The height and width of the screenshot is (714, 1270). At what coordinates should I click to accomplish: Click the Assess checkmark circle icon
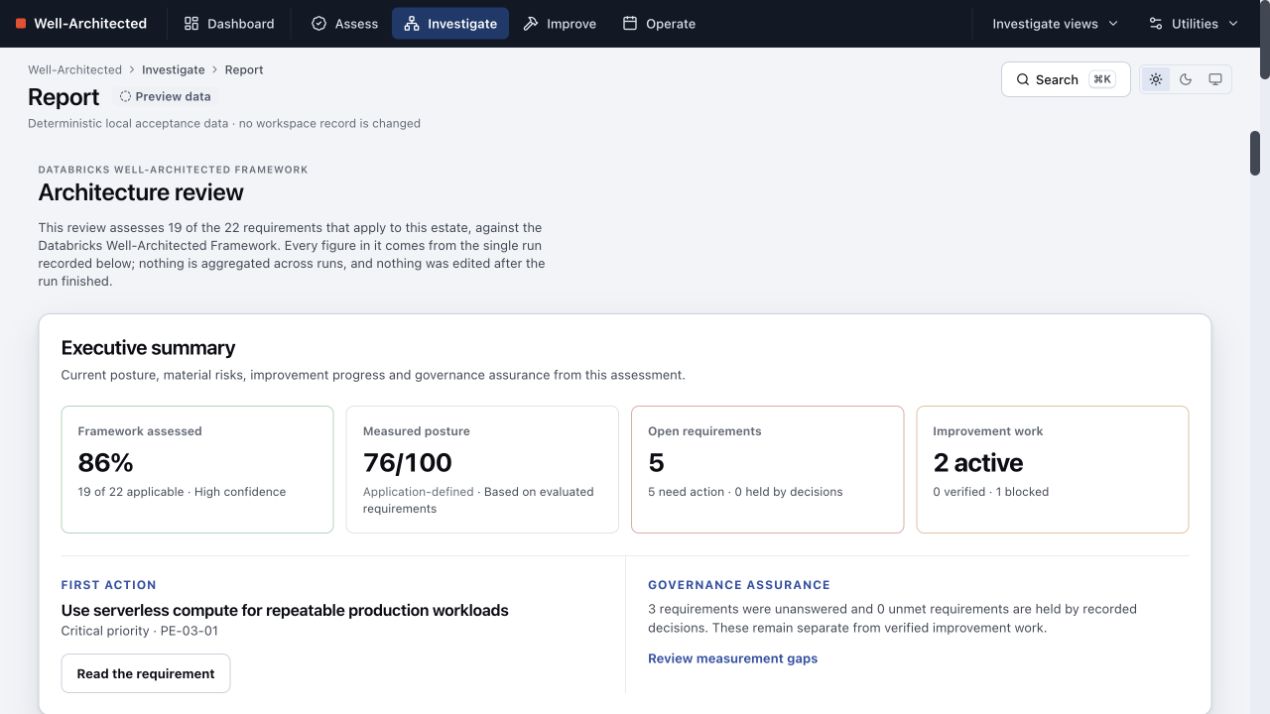[x=319, y=23]
